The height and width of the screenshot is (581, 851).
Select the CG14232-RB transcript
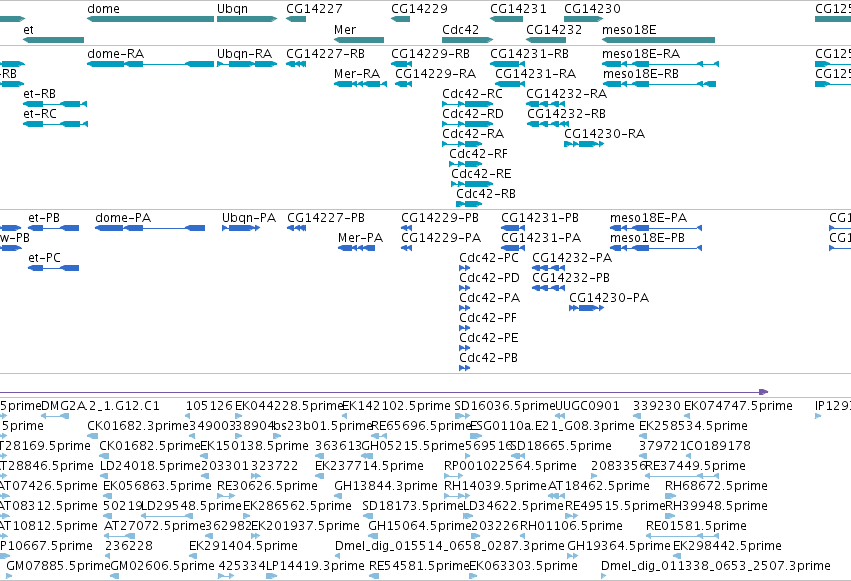click(548, 124)
